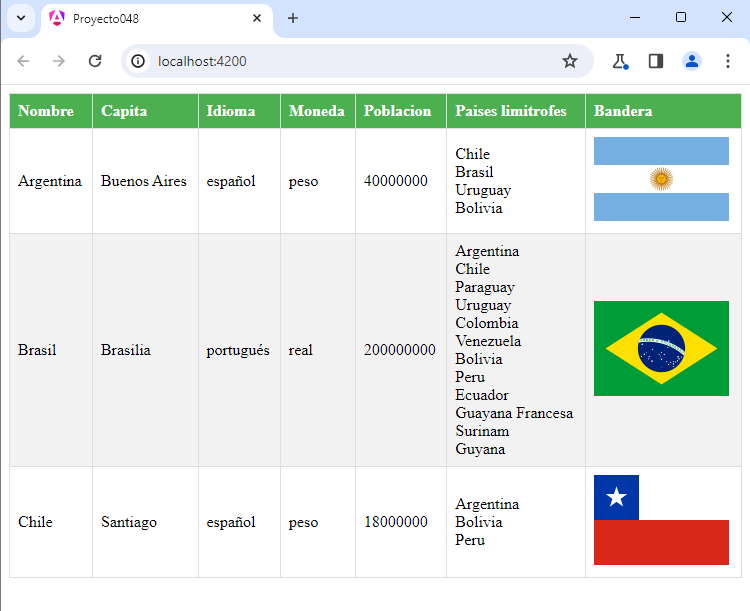This screenshot has height=611, width=750.
Task: Click Venezuela in Brasil's neighbors list
Action: click(x=488, y=341)
